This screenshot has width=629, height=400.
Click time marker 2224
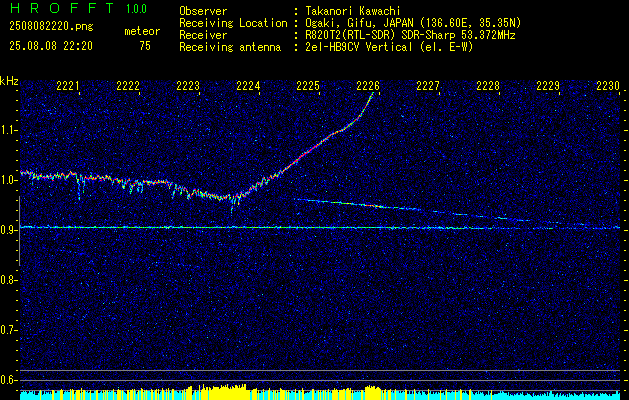point(248,85)
